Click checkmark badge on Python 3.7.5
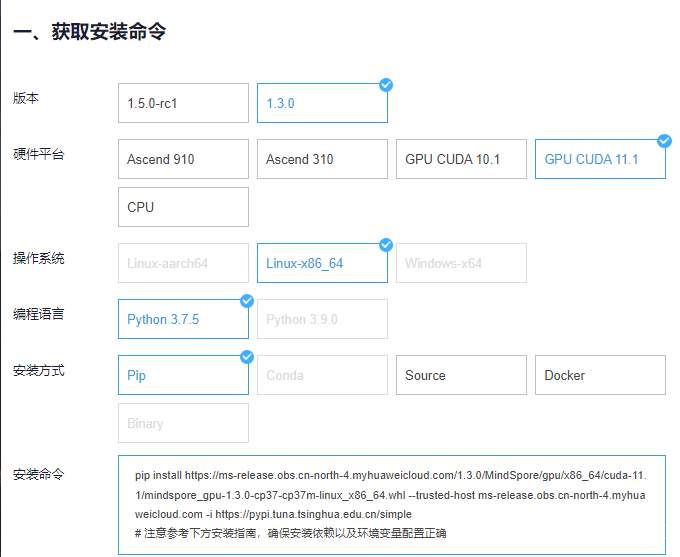Viewport: 680px width, 557px height. click(x=247, y=301)
